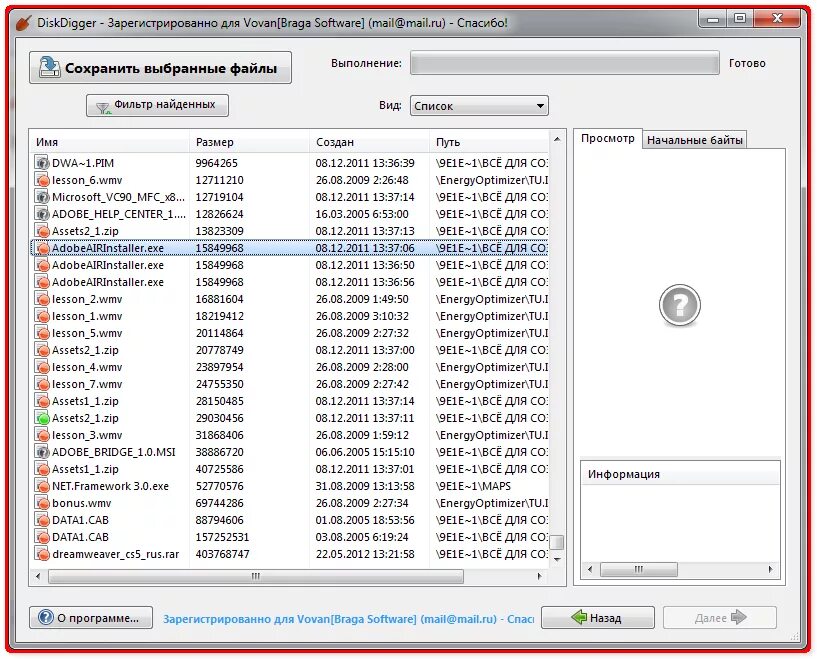Select the AdobeAIRInstaller.exe row created 13:36:56

pos(290,282)
